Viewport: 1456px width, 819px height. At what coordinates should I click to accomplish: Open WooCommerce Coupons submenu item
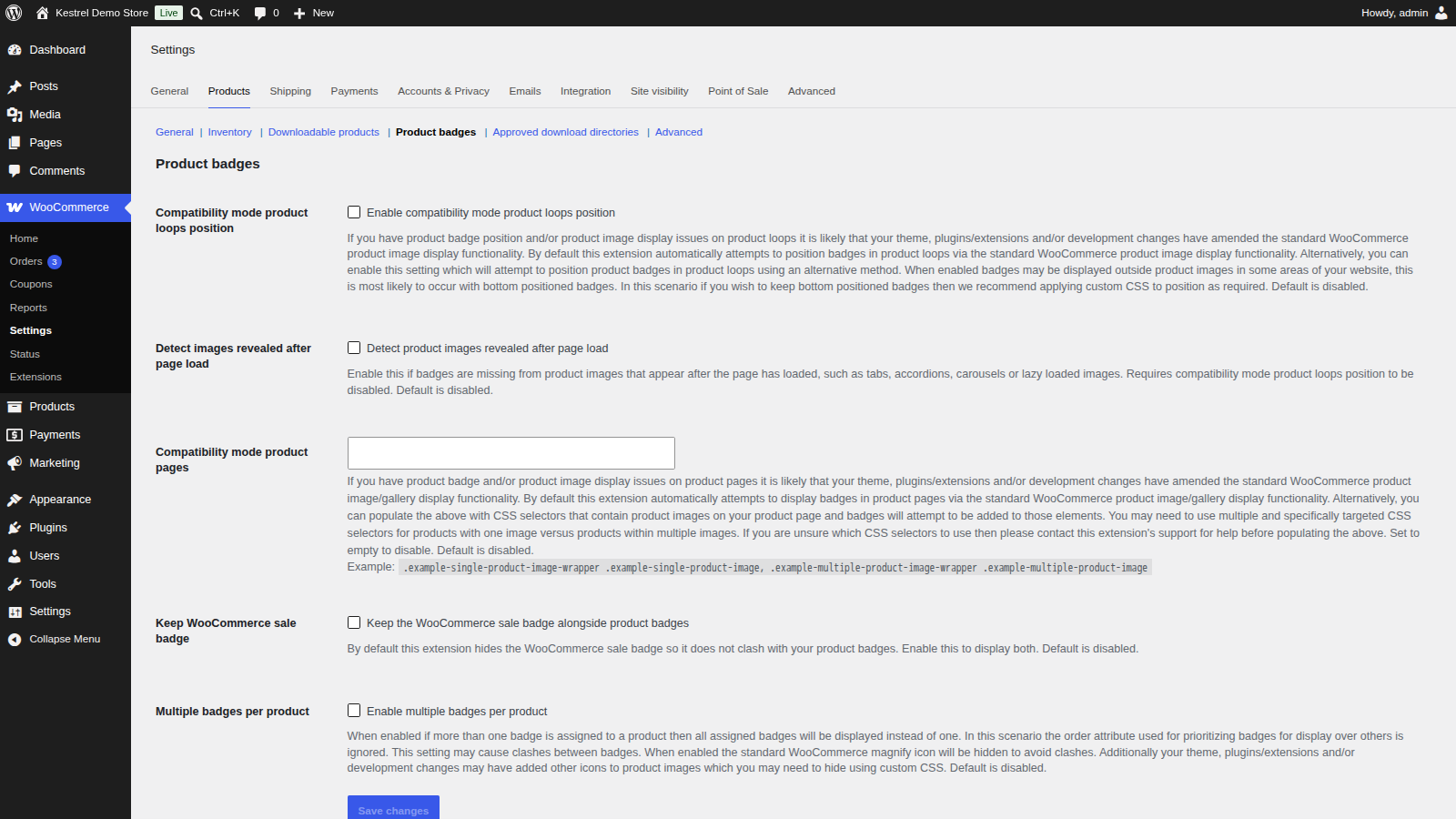pos(31,284)
